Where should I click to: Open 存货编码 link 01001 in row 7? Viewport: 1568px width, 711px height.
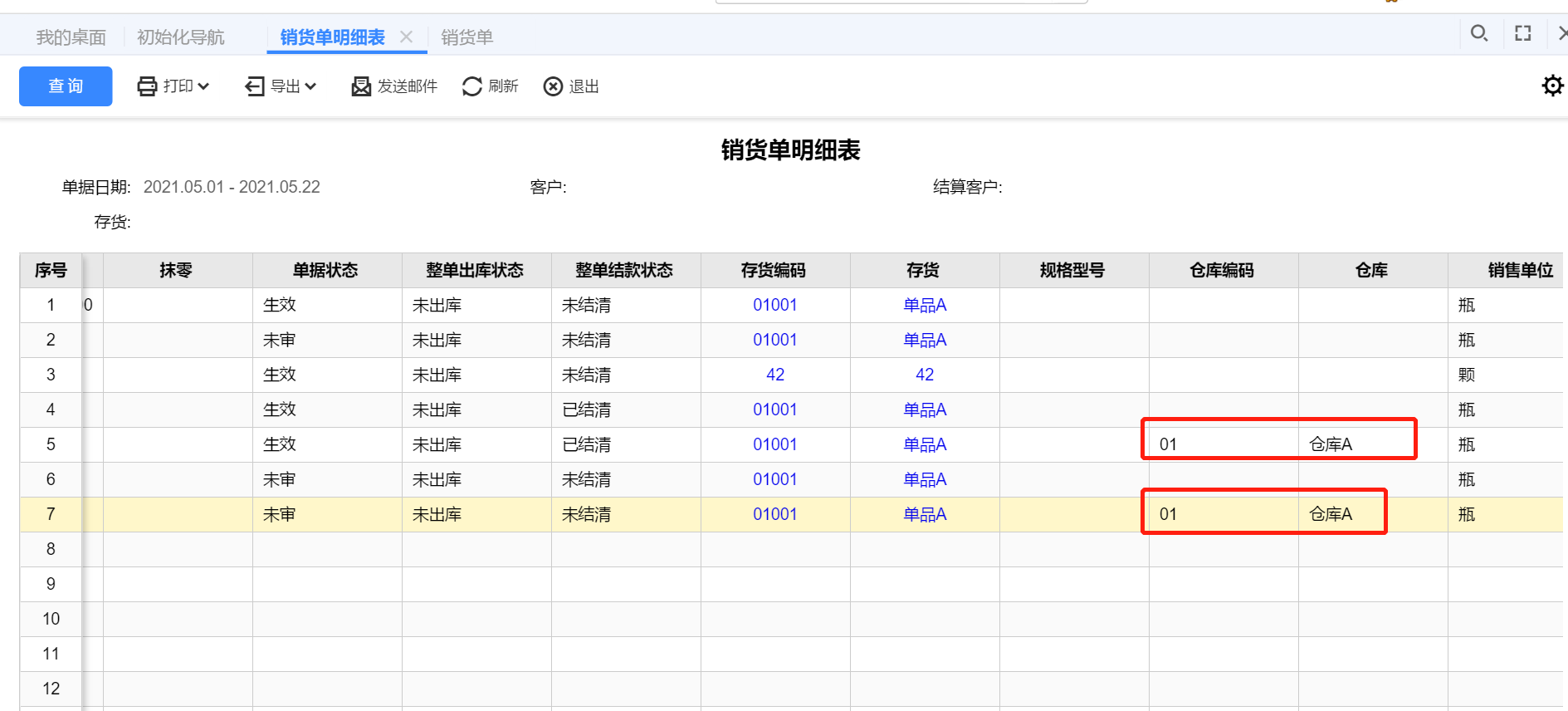click(x=775, y=514)
